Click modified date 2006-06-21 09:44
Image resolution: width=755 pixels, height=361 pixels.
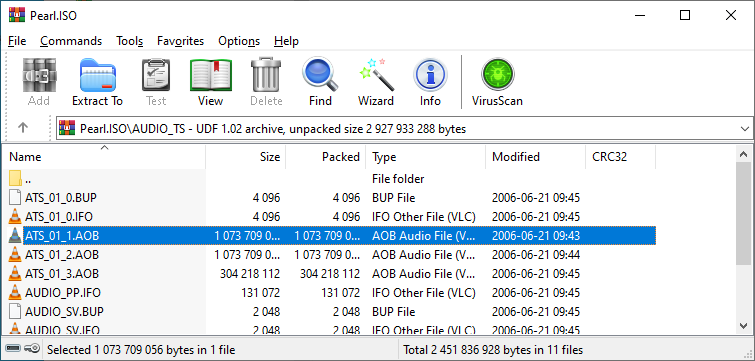(x=535, y=254)
